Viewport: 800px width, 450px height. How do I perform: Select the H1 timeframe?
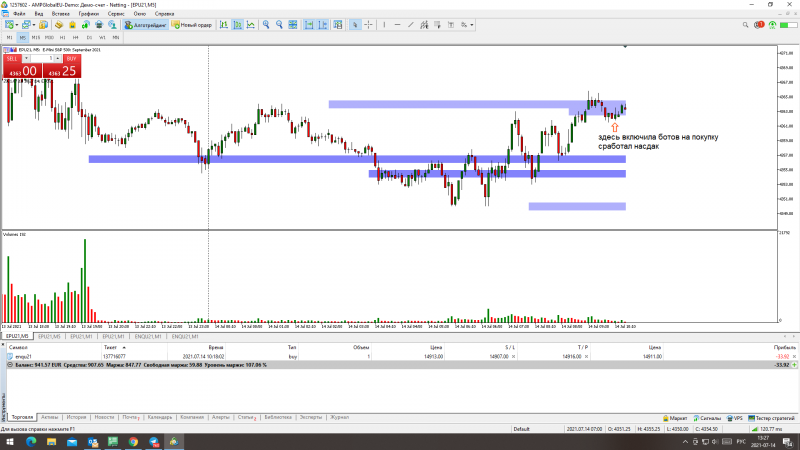pyautogui.click(x=62, y=37)
